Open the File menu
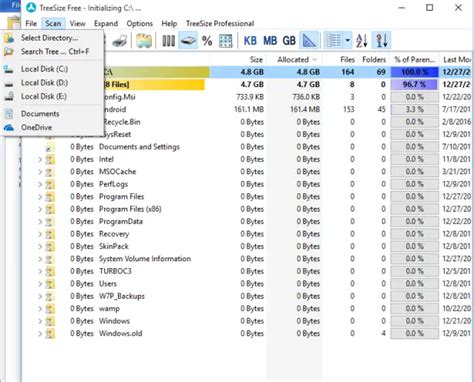Screen dimensions: 474x382 coord(31,24)
